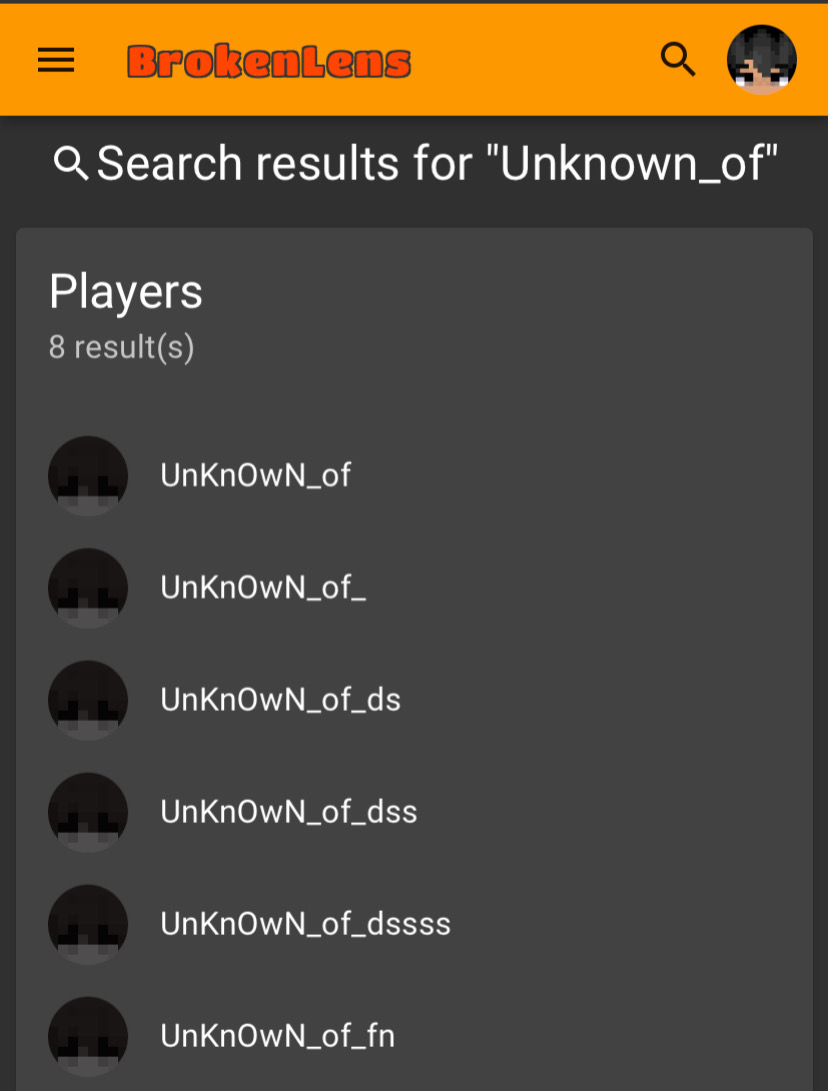Open the user profile avatar
The image size is (828, 1091).
coord(762,60)
